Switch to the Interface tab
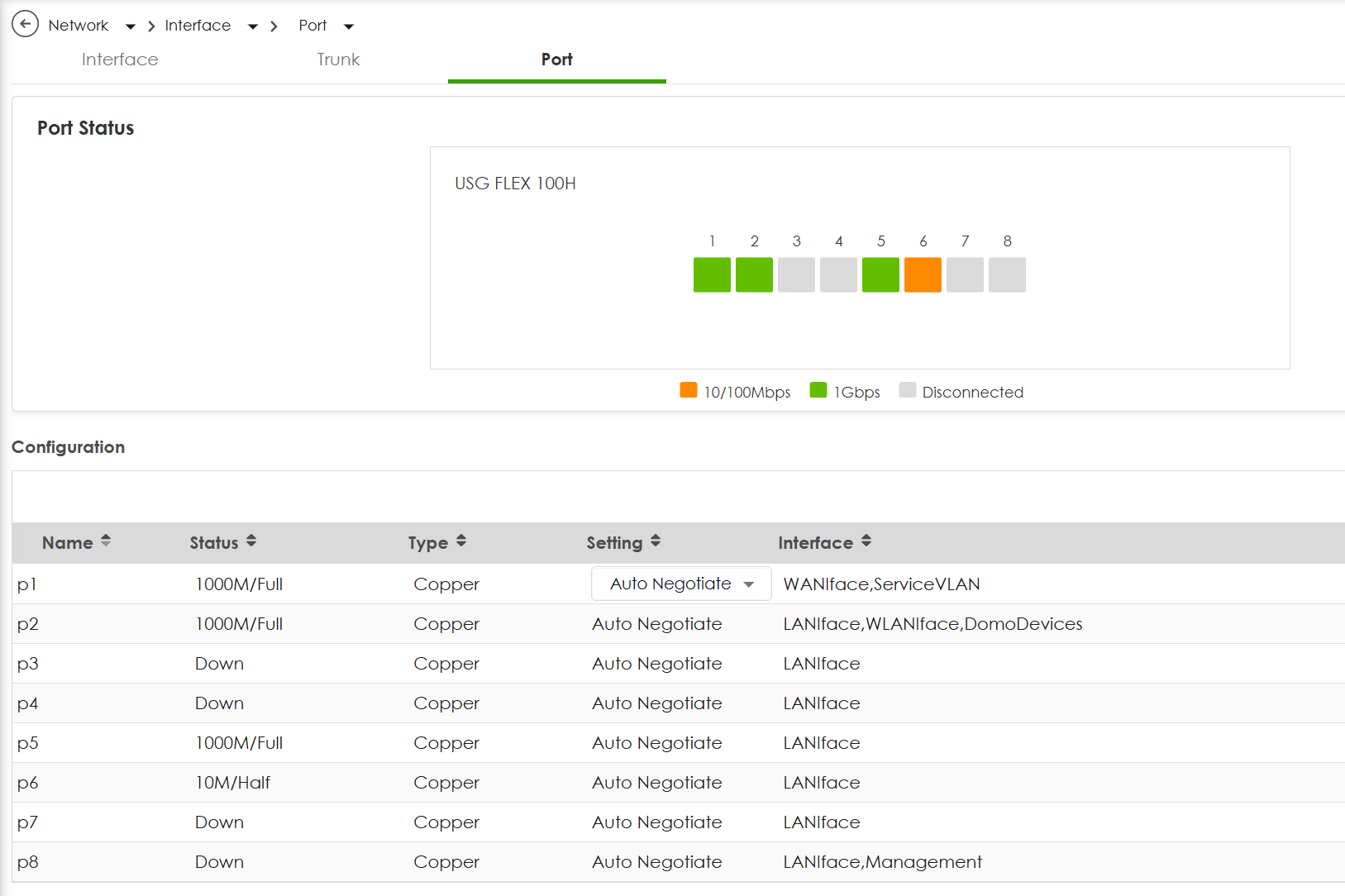Viewport: 1345px width, 896px height. pyautogui.click(x=120, y=60)
